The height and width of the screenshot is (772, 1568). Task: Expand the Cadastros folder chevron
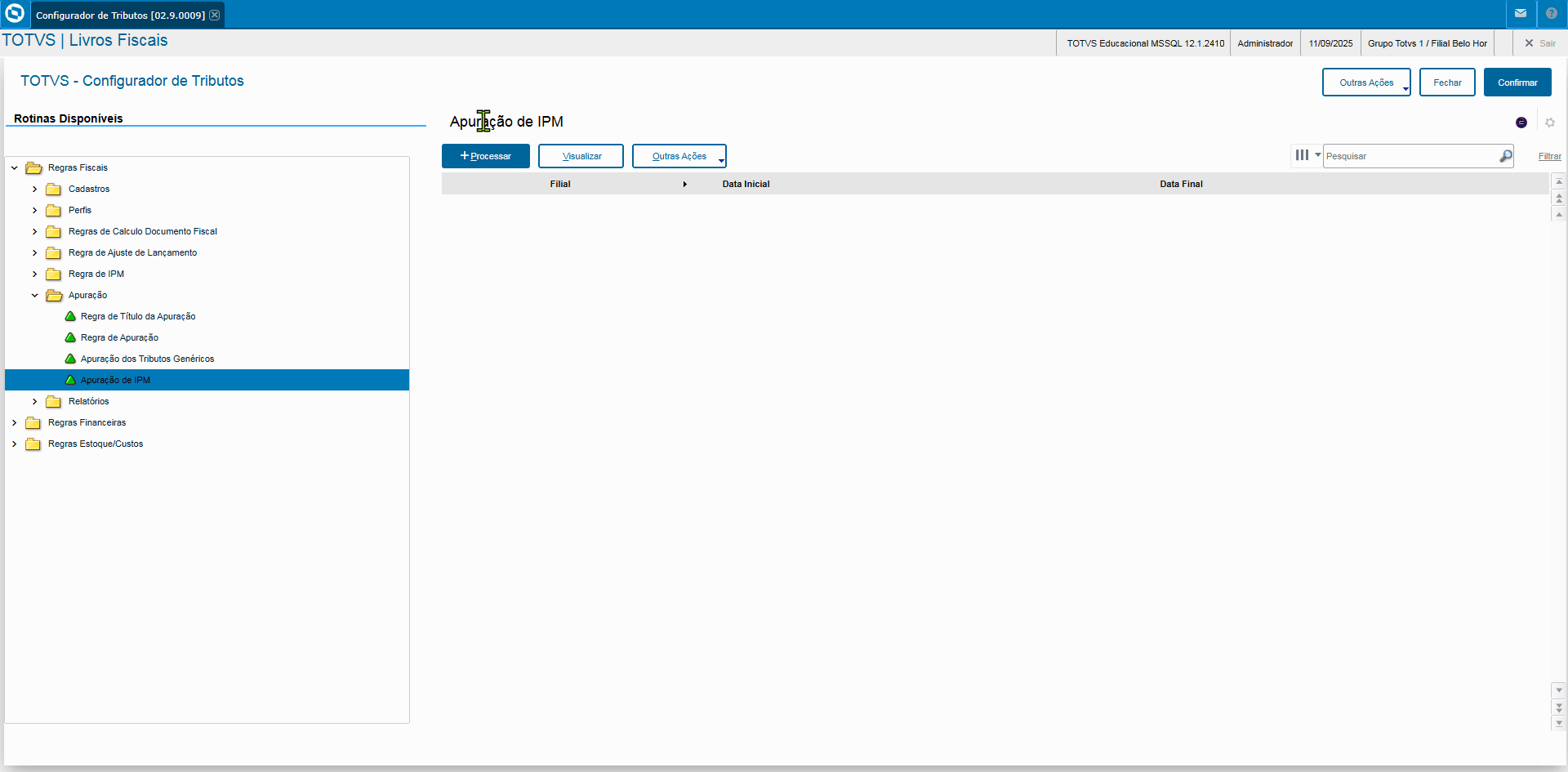point(34,189)
